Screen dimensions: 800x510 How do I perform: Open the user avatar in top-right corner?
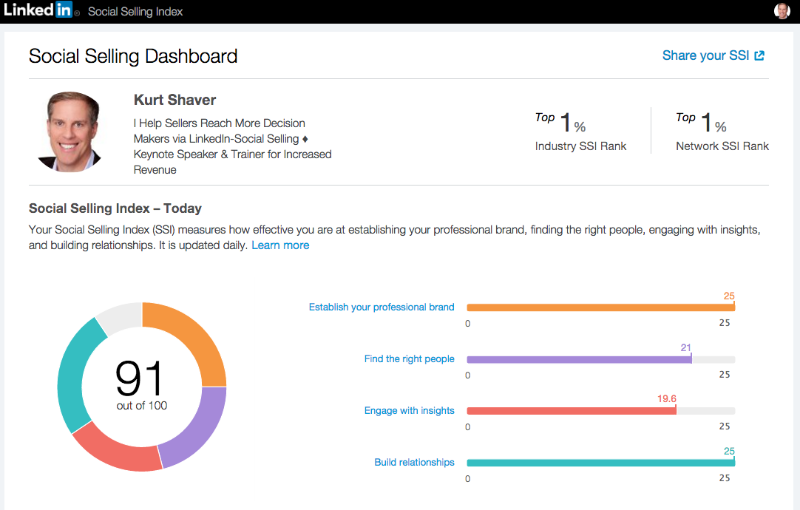point(782,11)
